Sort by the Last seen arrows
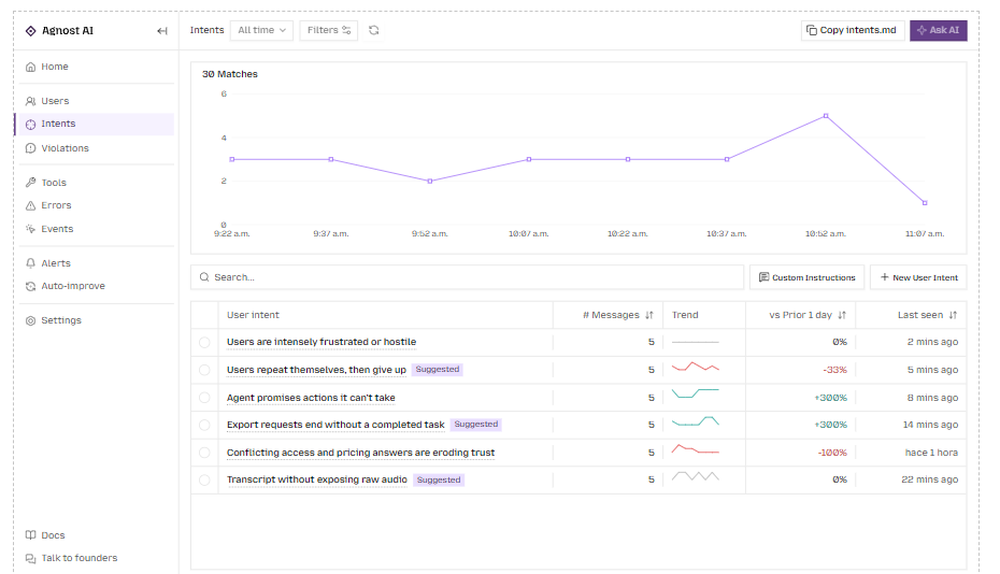 coord(953,315)
